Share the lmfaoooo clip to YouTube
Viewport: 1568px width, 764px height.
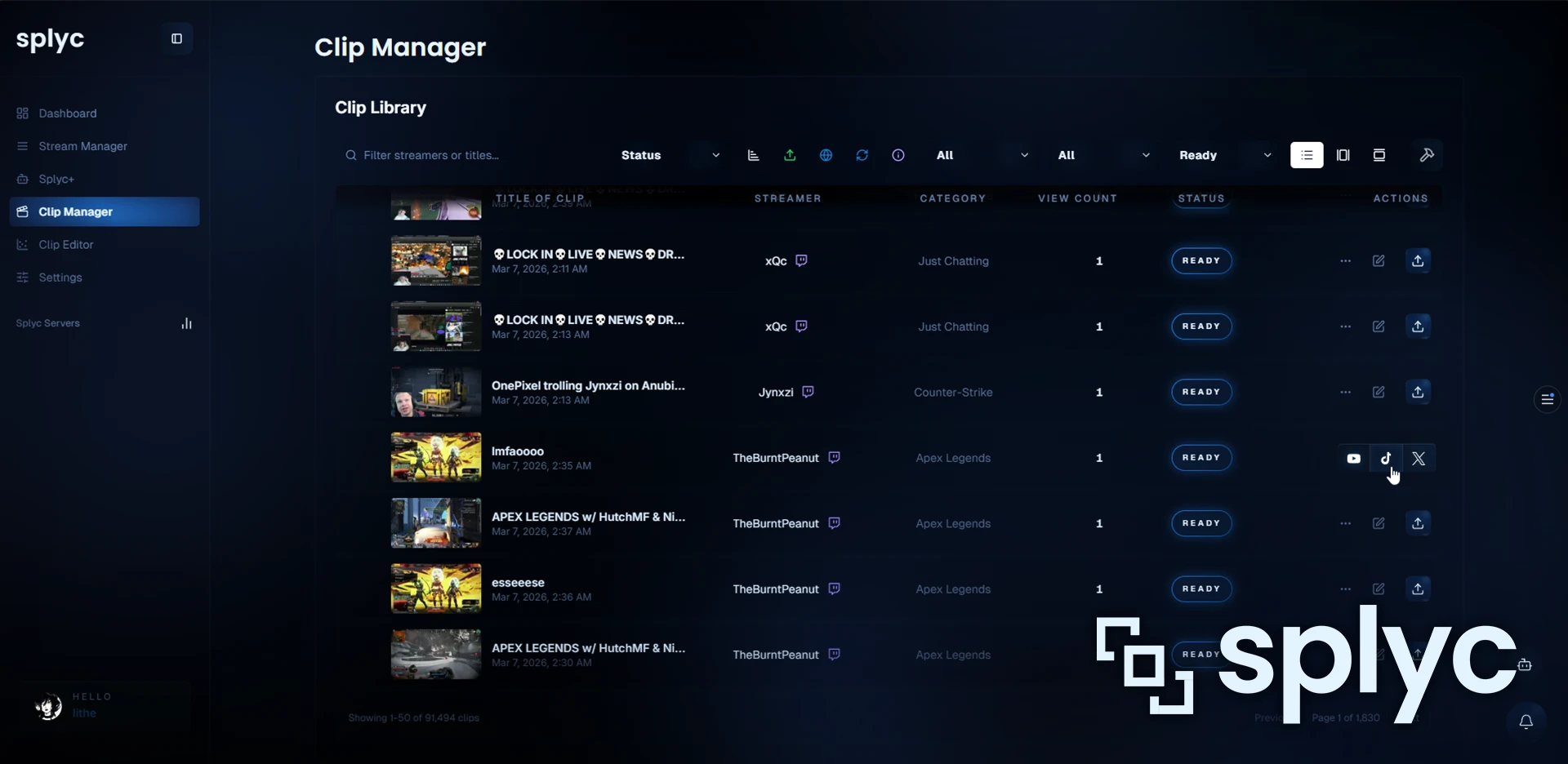click(x=1353, y=458)
